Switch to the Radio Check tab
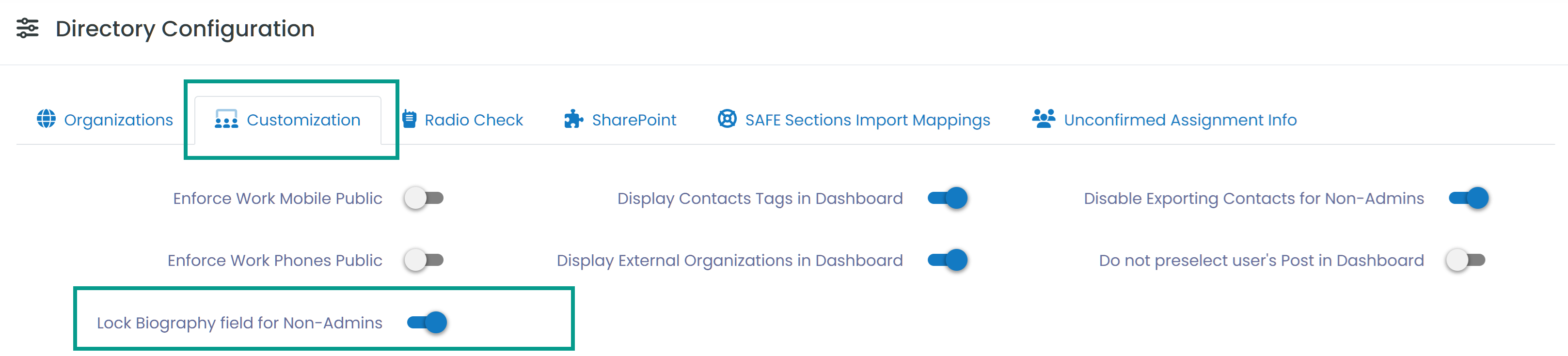Screen dimensions: 1568x356 pos(462,120)
